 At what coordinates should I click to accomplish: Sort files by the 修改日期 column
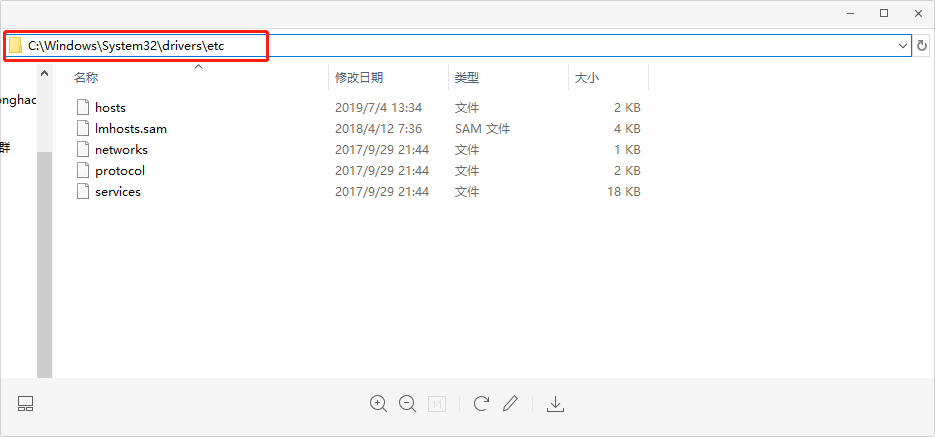coord(358,78)
